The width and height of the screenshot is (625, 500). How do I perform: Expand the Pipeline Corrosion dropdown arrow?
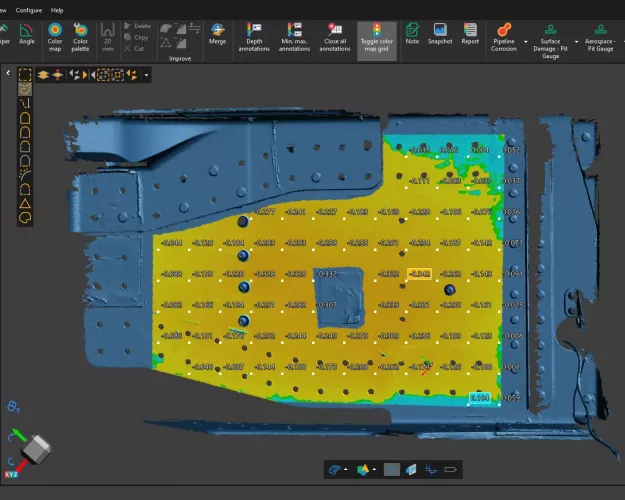527,43
